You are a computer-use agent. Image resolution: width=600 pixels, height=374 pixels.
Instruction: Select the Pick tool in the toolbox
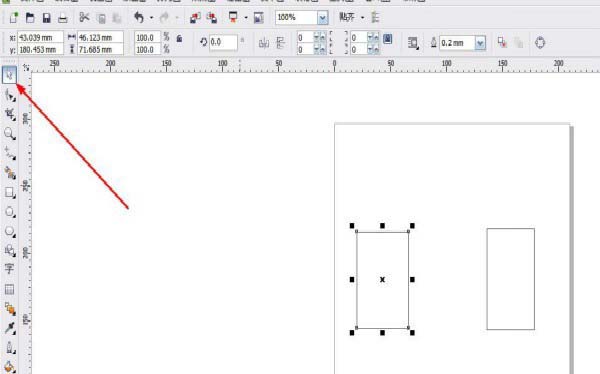(x=9, y=75)
